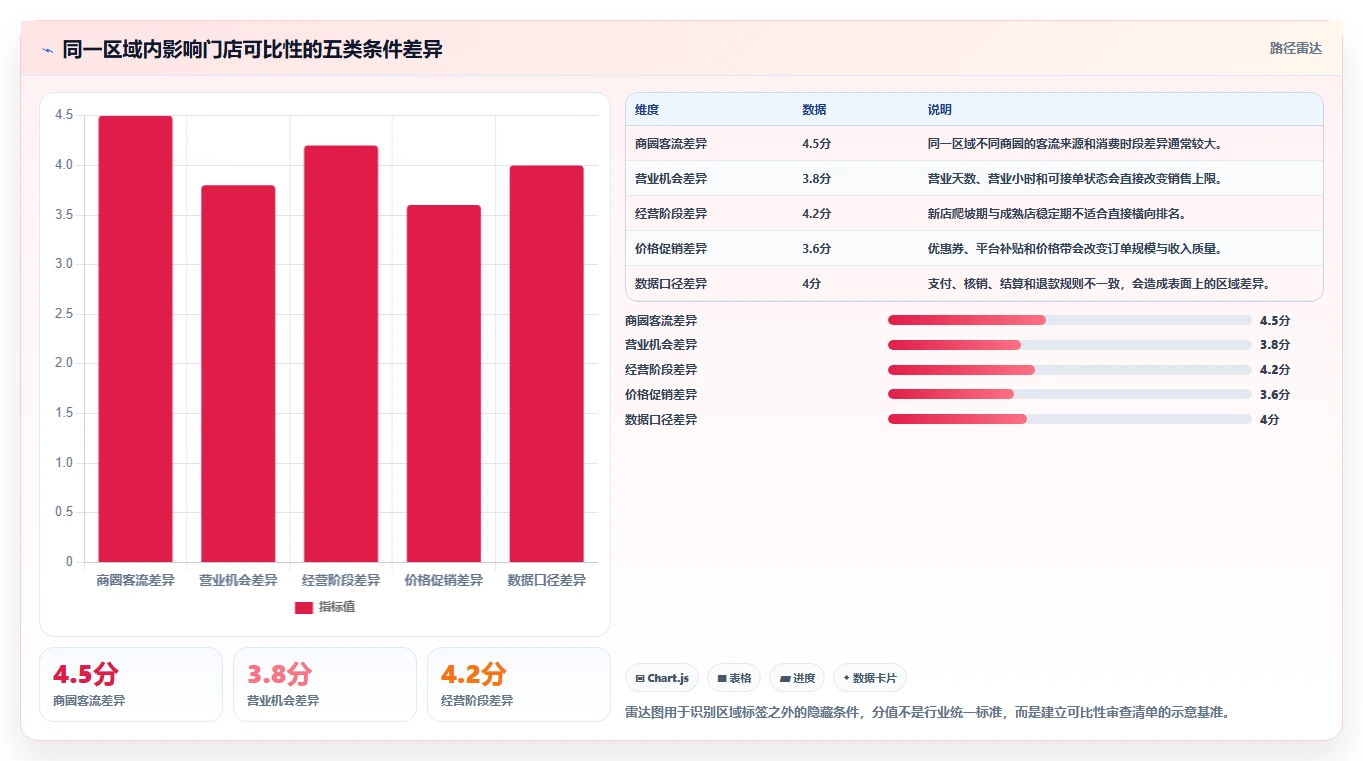
Task: Click the 商圈客流差异 bar in chart
Action: coord(135,339)
